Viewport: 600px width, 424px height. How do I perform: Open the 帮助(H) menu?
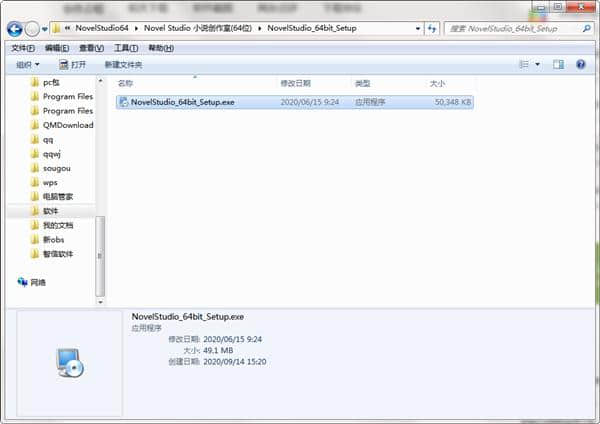(x=161, y=48)
